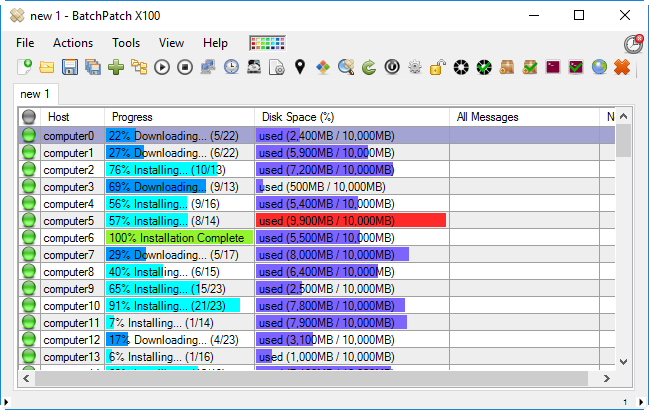This screenshot has height=410, width=649.
Task: Click the black map pin icon
Action: point(299,68)
